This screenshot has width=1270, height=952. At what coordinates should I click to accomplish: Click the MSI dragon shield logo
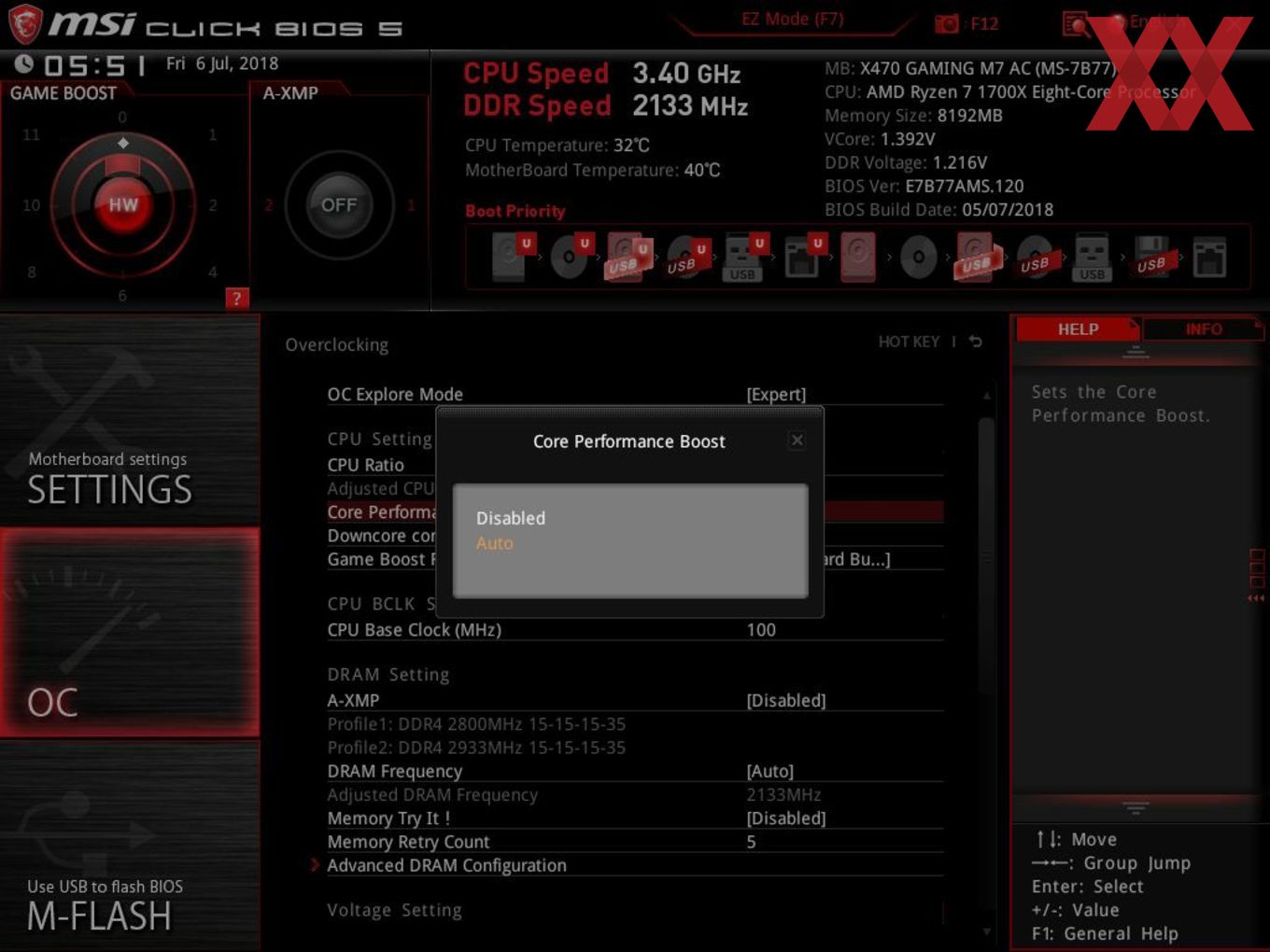pos(24,24)
